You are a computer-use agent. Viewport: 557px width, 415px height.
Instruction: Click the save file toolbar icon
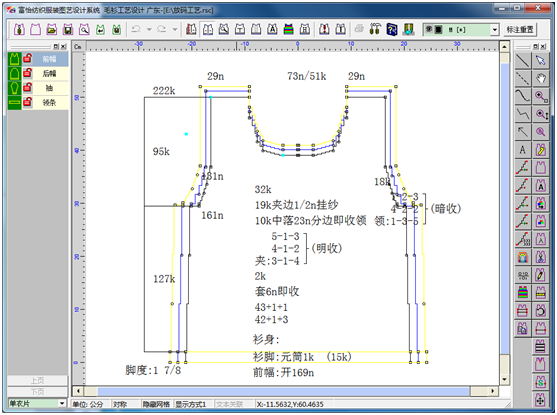(x=68, y=29)
